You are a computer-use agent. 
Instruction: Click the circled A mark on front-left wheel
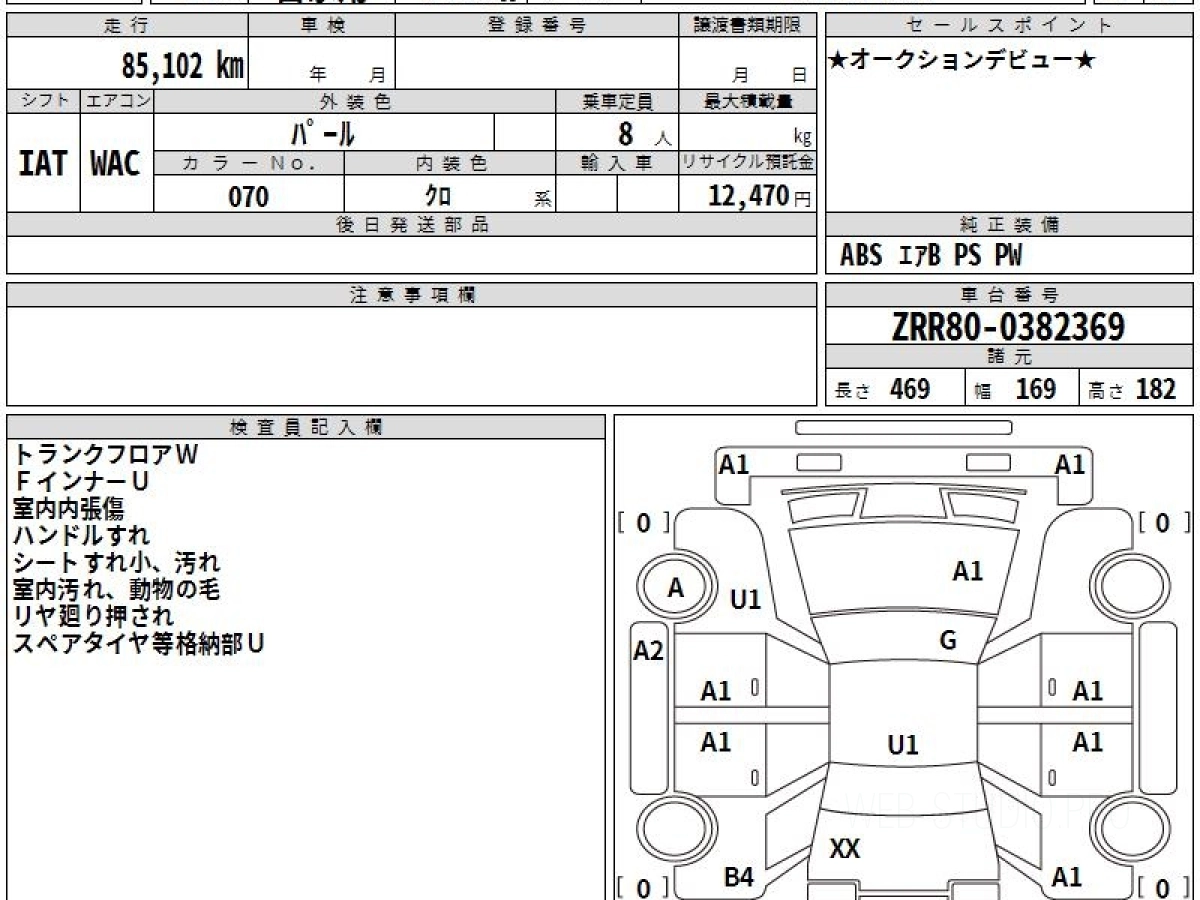676,589
